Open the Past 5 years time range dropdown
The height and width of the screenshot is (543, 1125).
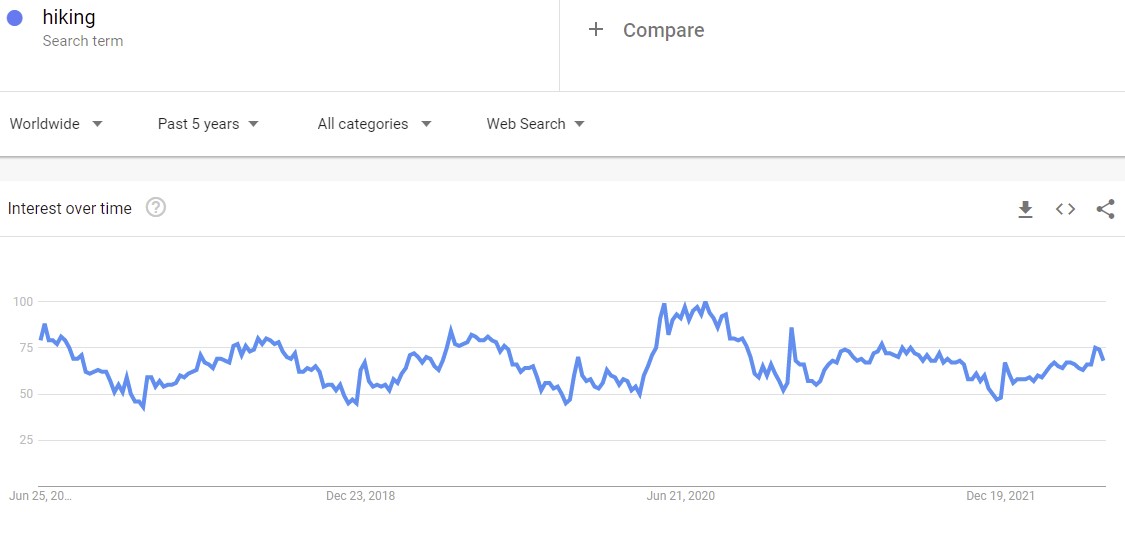pyautogui.click(x=208, y=124)
